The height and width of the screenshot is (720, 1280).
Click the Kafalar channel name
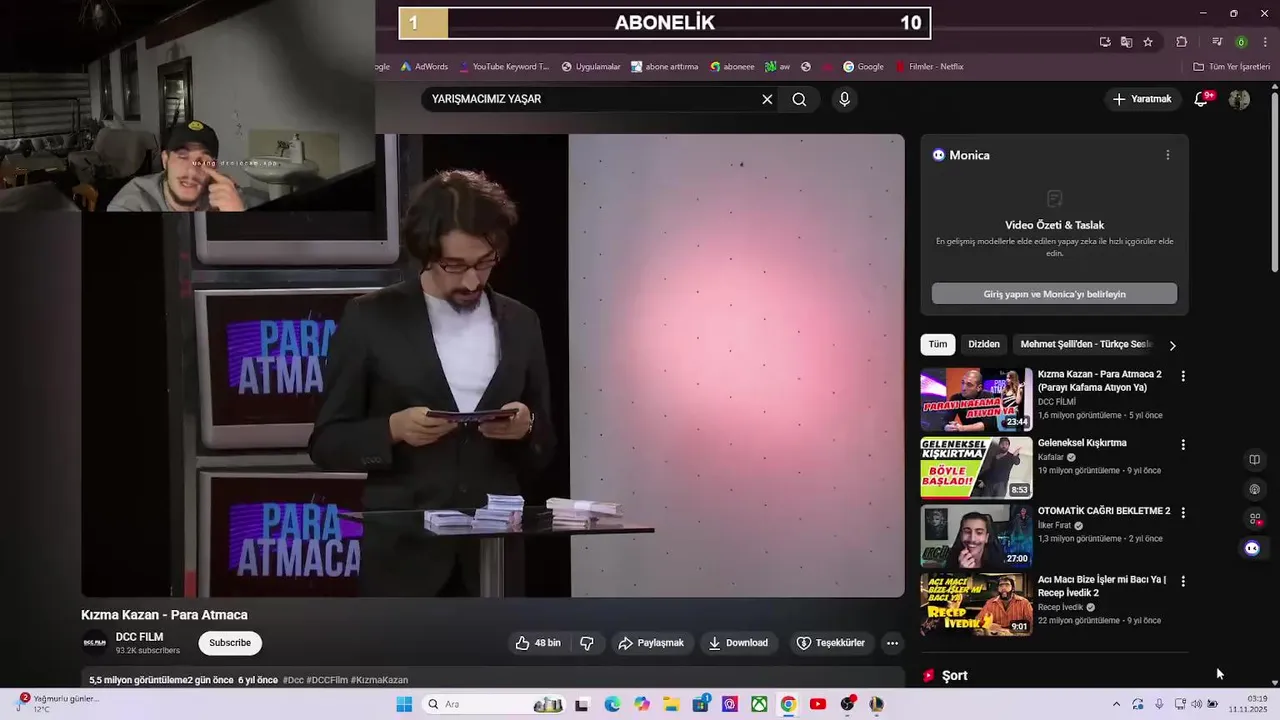(x=1051, y=457)
